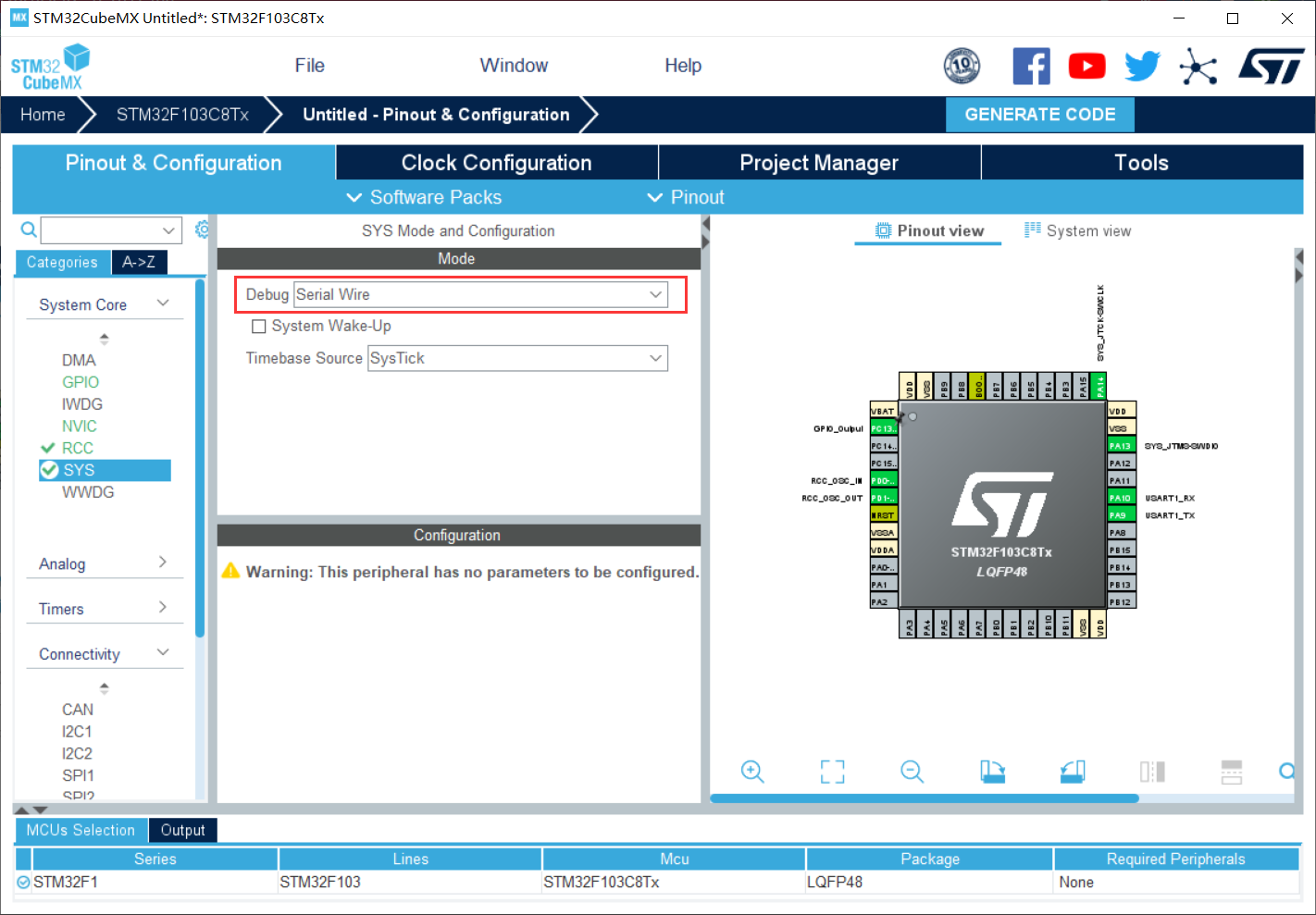The height and width of the screenshot is (915, 1316).
Task: Click the ST community network icon
Action: 1198,67
